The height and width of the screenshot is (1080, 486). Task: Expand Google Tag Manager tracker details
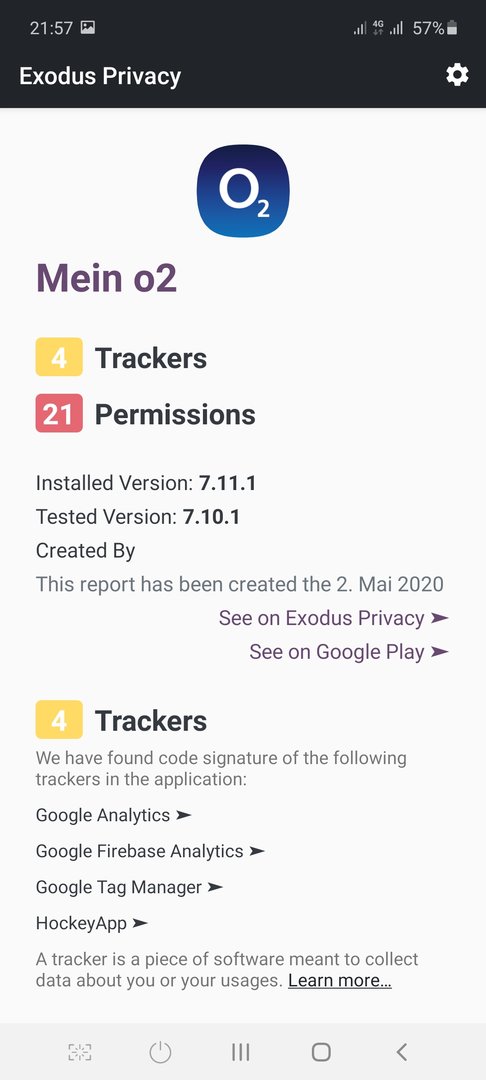click(x=129, y=887)
